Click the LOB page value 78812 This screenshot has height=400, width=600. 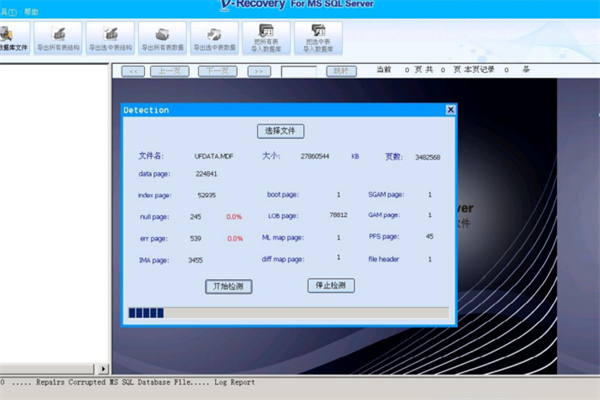339,215
